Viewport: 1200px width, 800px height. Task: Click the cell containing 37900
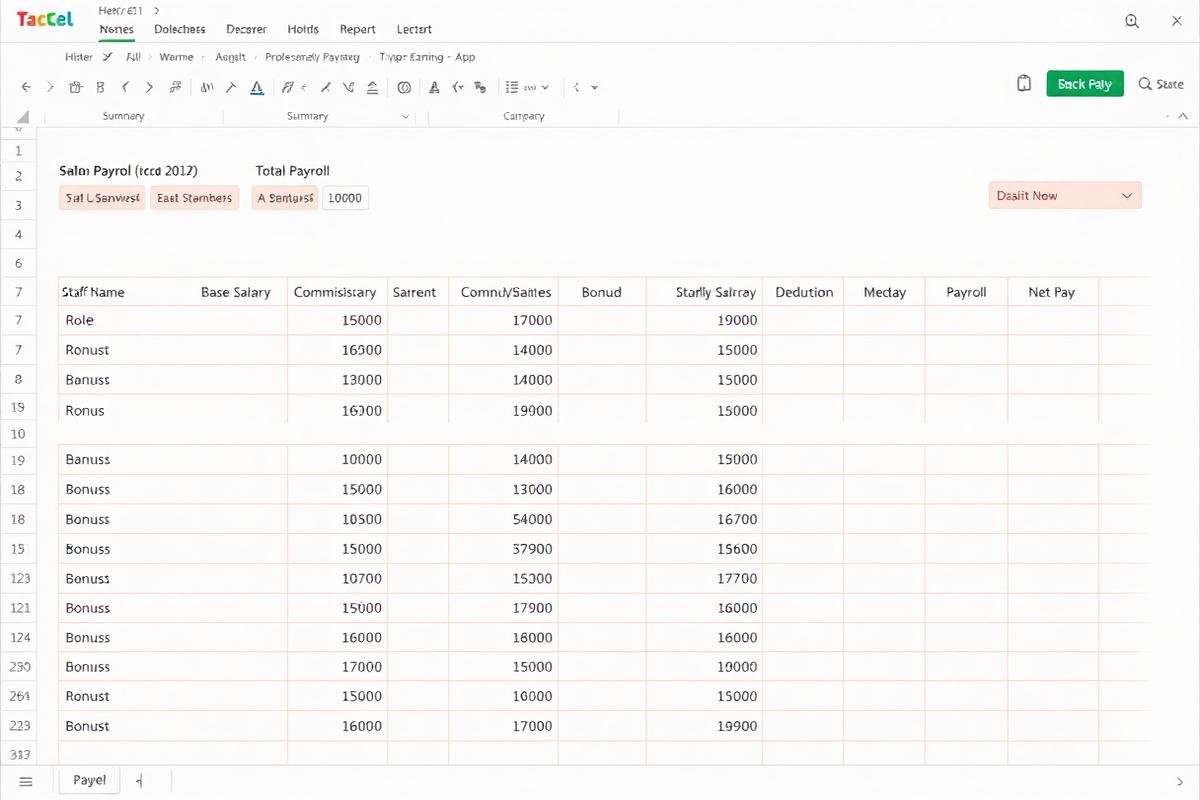pyautogui.click(x=503, y=549)
